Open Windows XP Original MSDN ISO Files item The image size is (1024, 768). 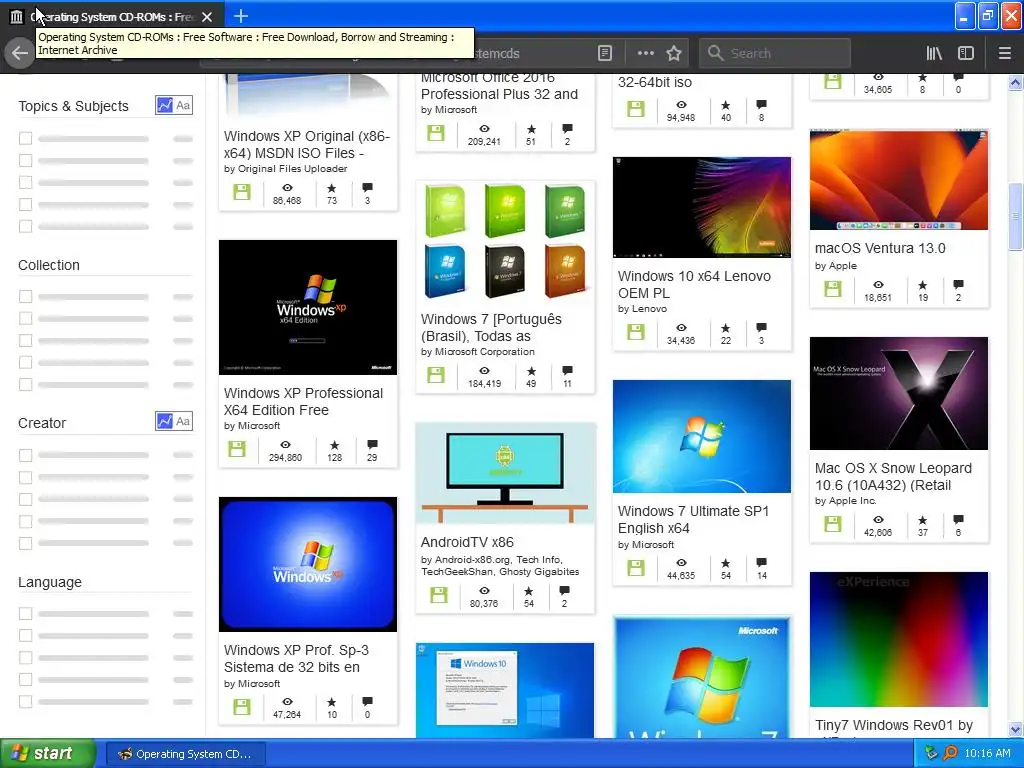306,144
